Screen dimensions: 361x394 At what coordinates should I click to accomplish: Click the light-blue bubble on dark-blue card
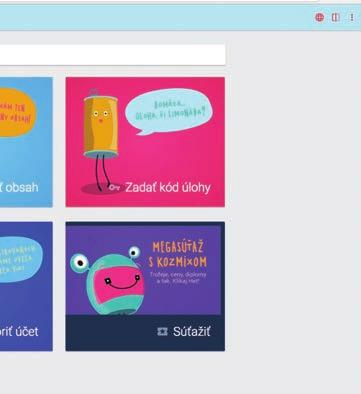(x=21, y=259)
